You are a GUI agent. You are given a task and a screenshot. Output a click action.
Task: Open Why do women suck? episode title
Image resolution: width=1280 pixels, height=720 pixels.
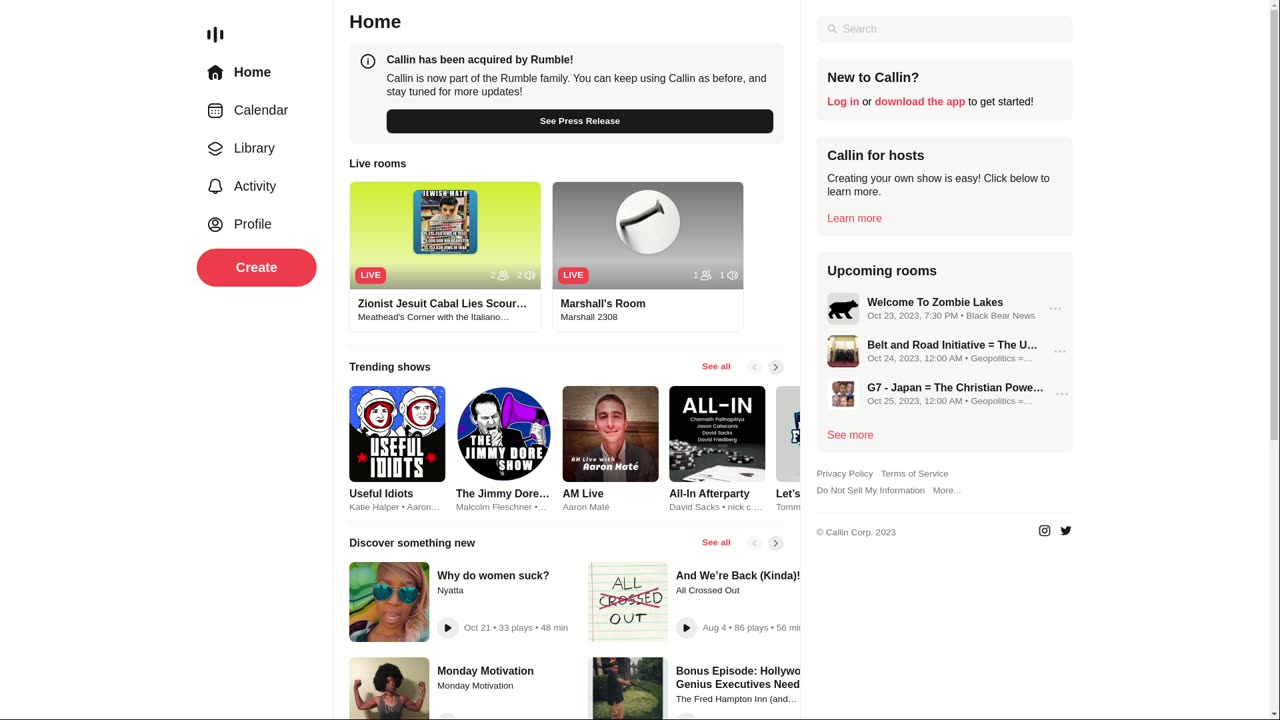(493, 576)
